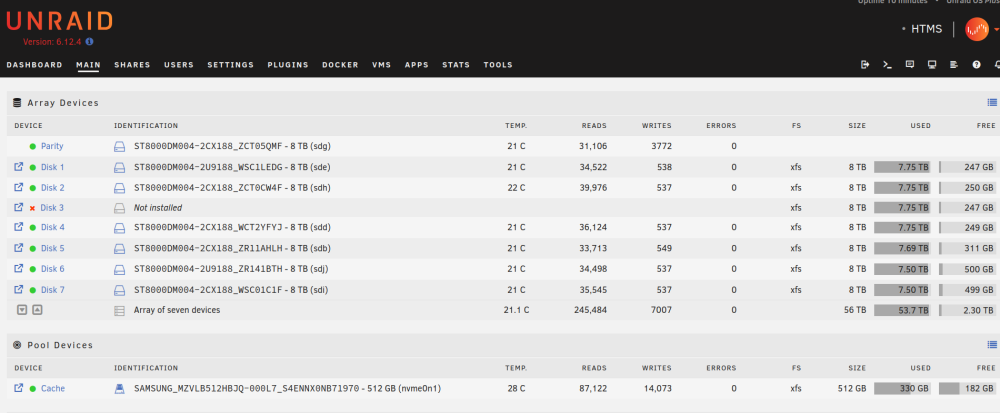
Task: Click the version info icon beside 6.12.4
Action: (x=89, y=41)
